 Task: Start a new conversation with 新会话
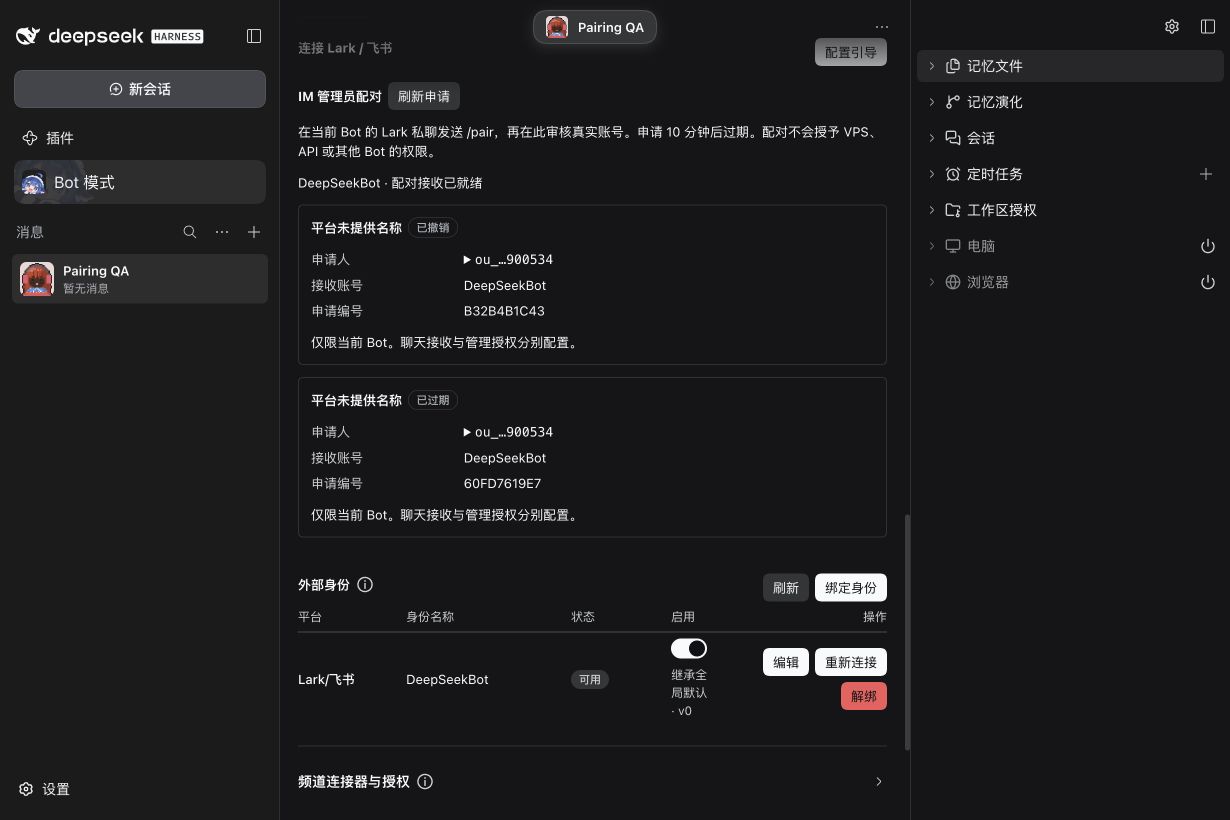[140, 89]
